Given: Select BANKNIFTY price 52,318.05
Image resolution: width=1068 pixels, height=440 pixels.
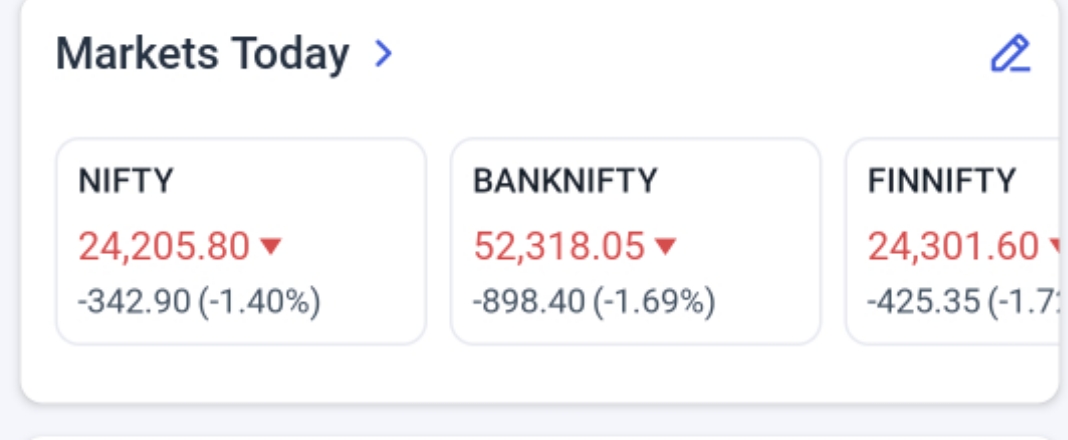Looking at the screenshot, I should (560, 246).
